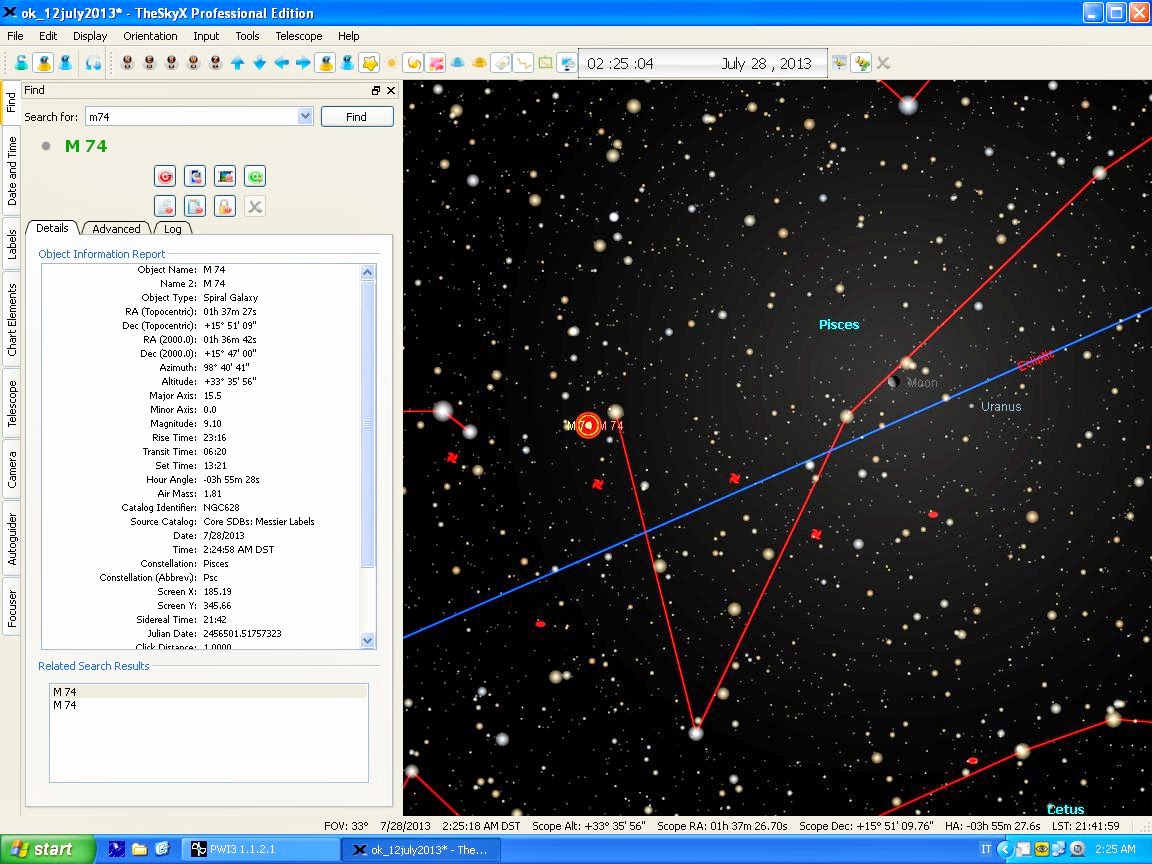Open the Orientation menu
This screenshot has width=1152, height=864.
[150, 36]
